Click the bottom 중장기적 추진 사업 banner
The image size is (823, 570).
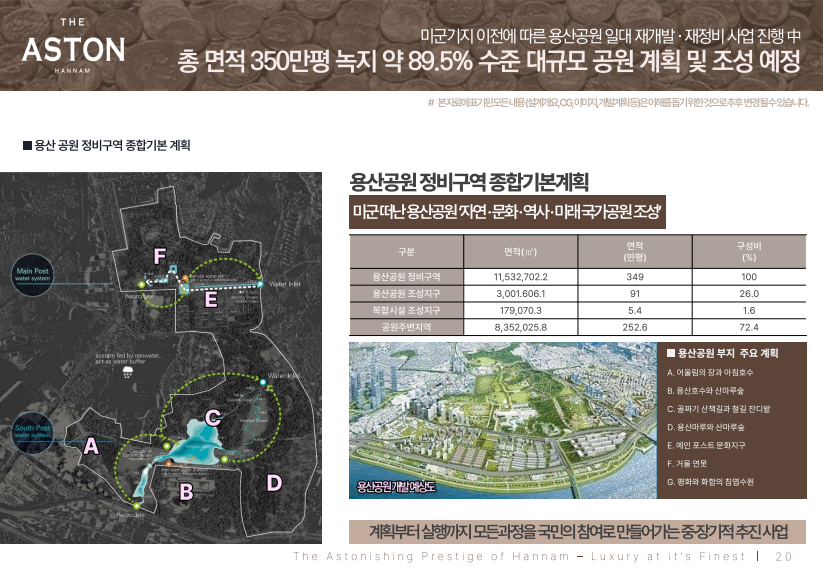(x=577, y=531)
